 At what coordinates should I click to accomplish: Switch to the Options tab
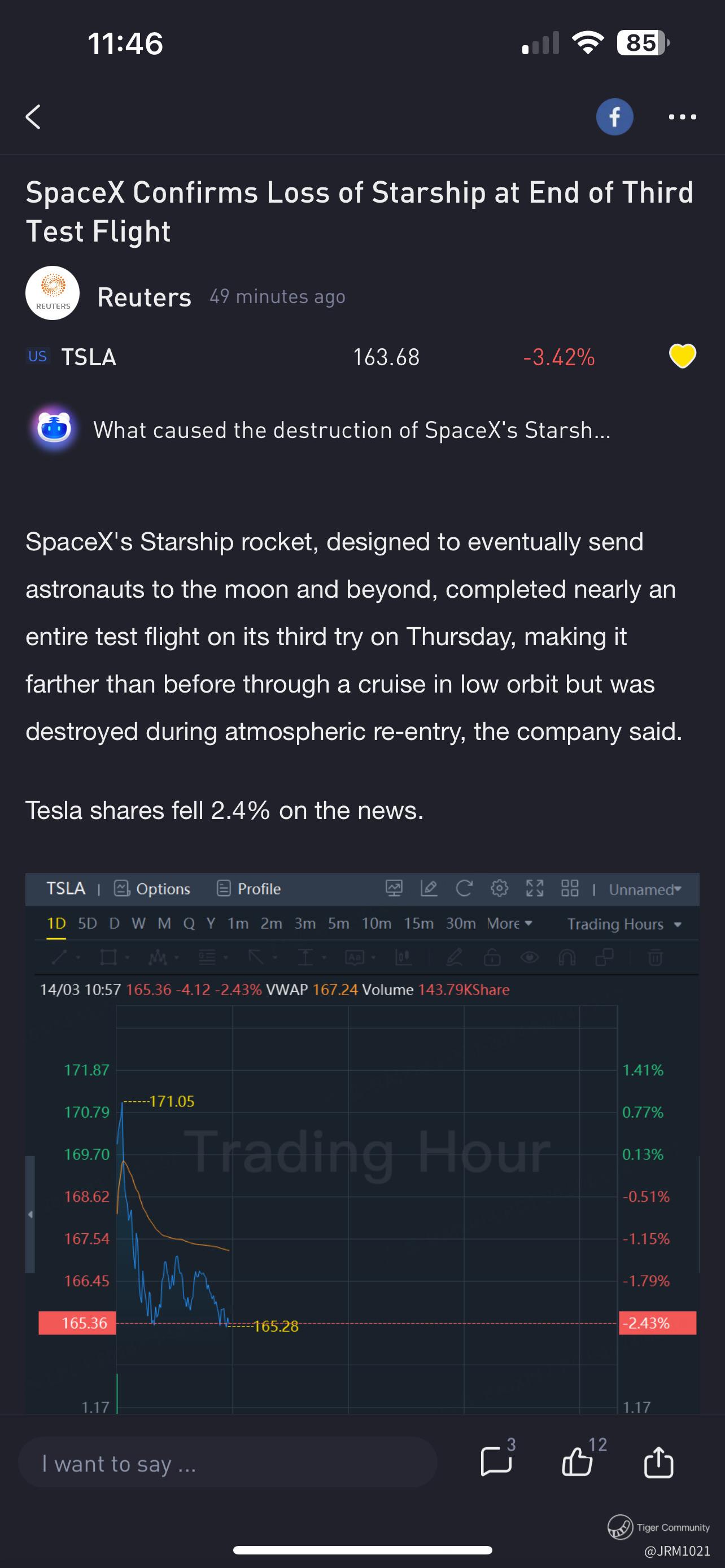click(x=152, y=888)
